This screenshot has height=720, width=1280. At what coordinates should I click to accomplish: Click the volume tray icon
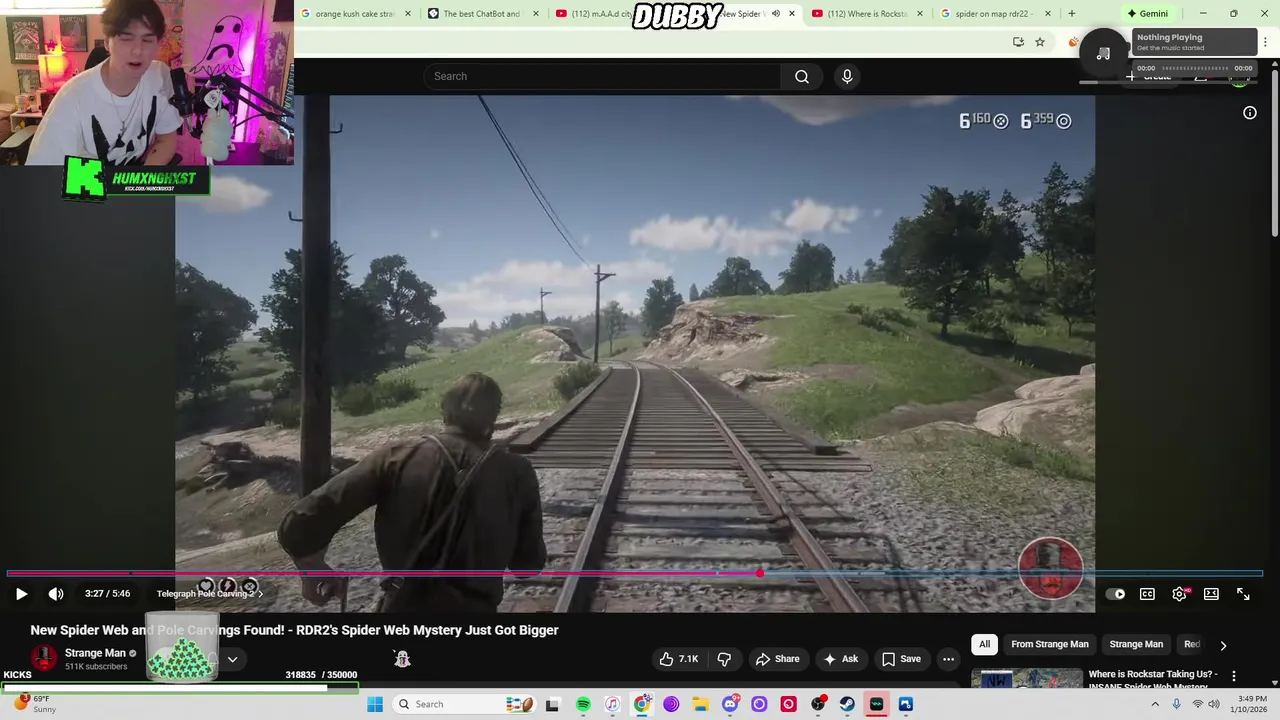pyautogui.click(x=1214, y=704)
